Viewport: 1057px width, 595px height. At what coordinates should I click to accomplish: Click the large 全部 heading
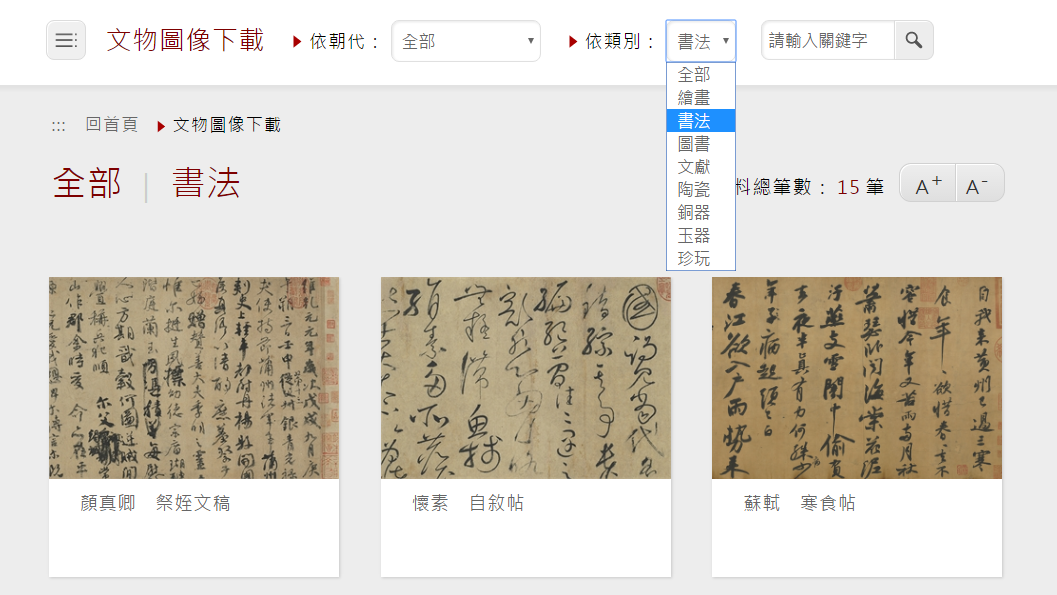point(88,183)
